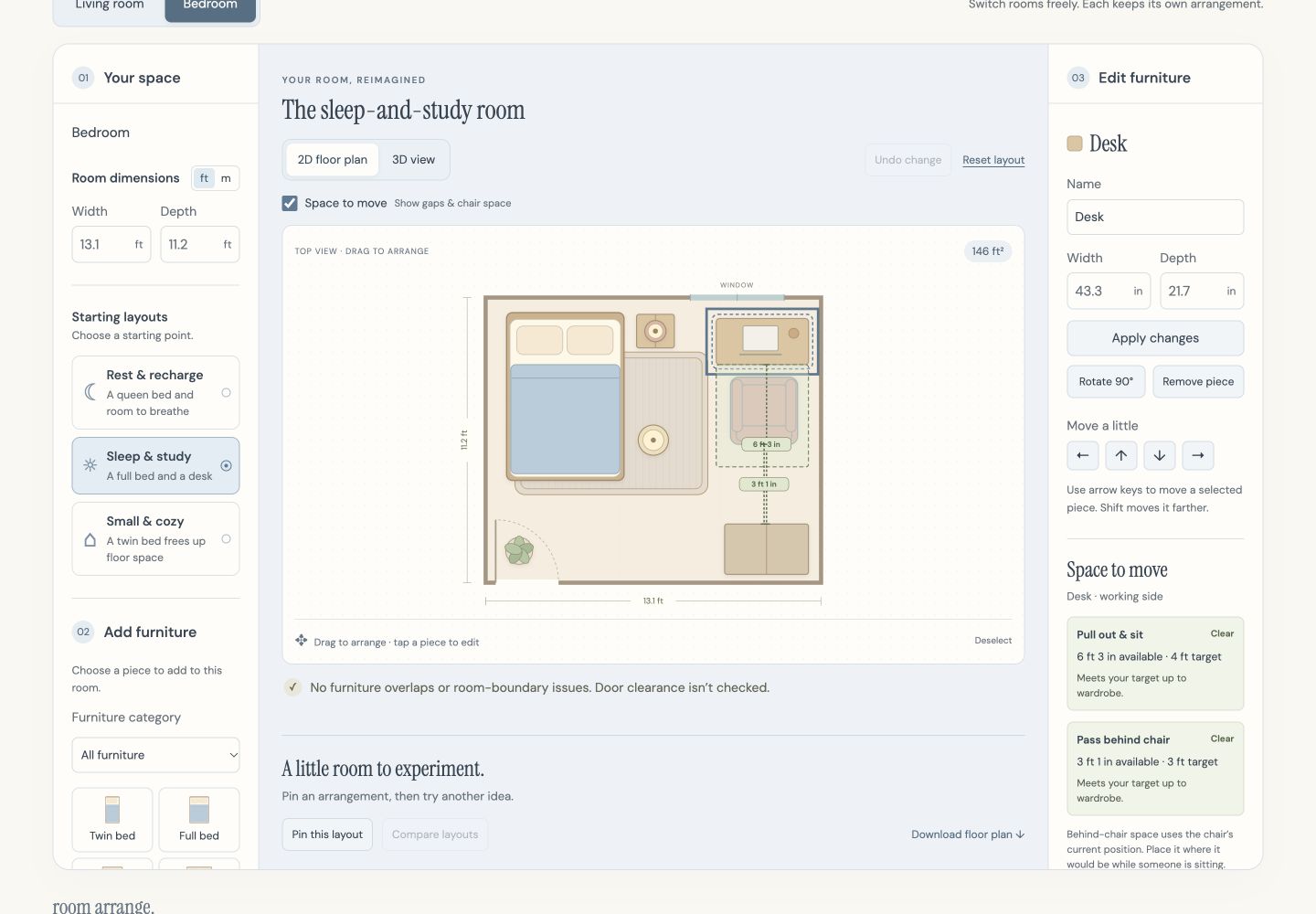Rotate the desk 90 degrees
1316x914 pixels.
1106,382
